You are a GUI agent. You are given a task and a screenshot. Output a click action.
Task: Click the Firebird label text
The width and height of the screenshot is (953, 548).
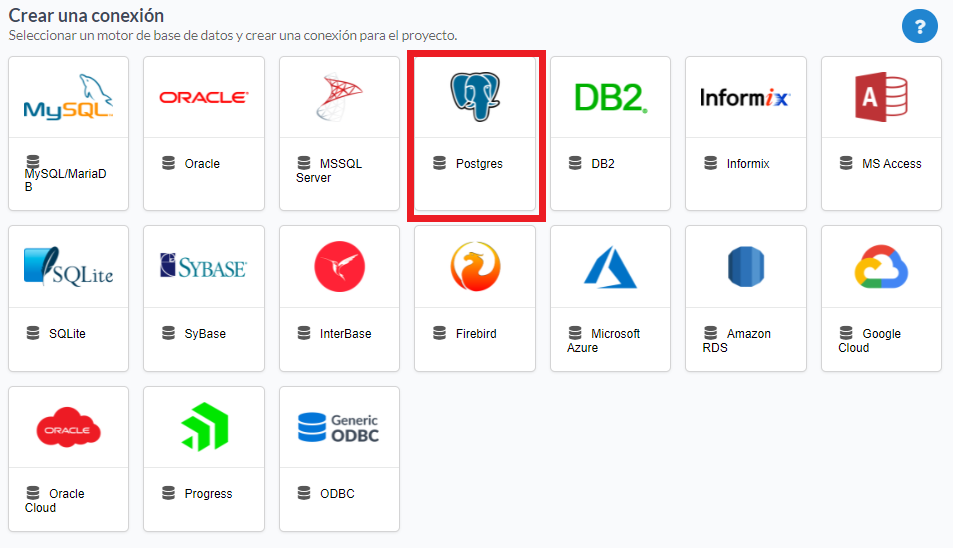[x=476, y=334]
